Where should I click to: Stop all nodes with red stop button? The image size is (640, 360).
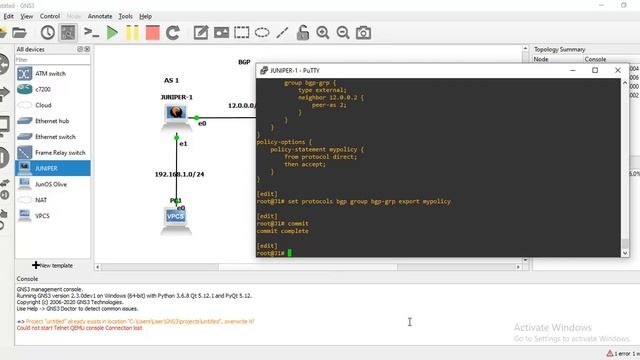click(152, 33)
